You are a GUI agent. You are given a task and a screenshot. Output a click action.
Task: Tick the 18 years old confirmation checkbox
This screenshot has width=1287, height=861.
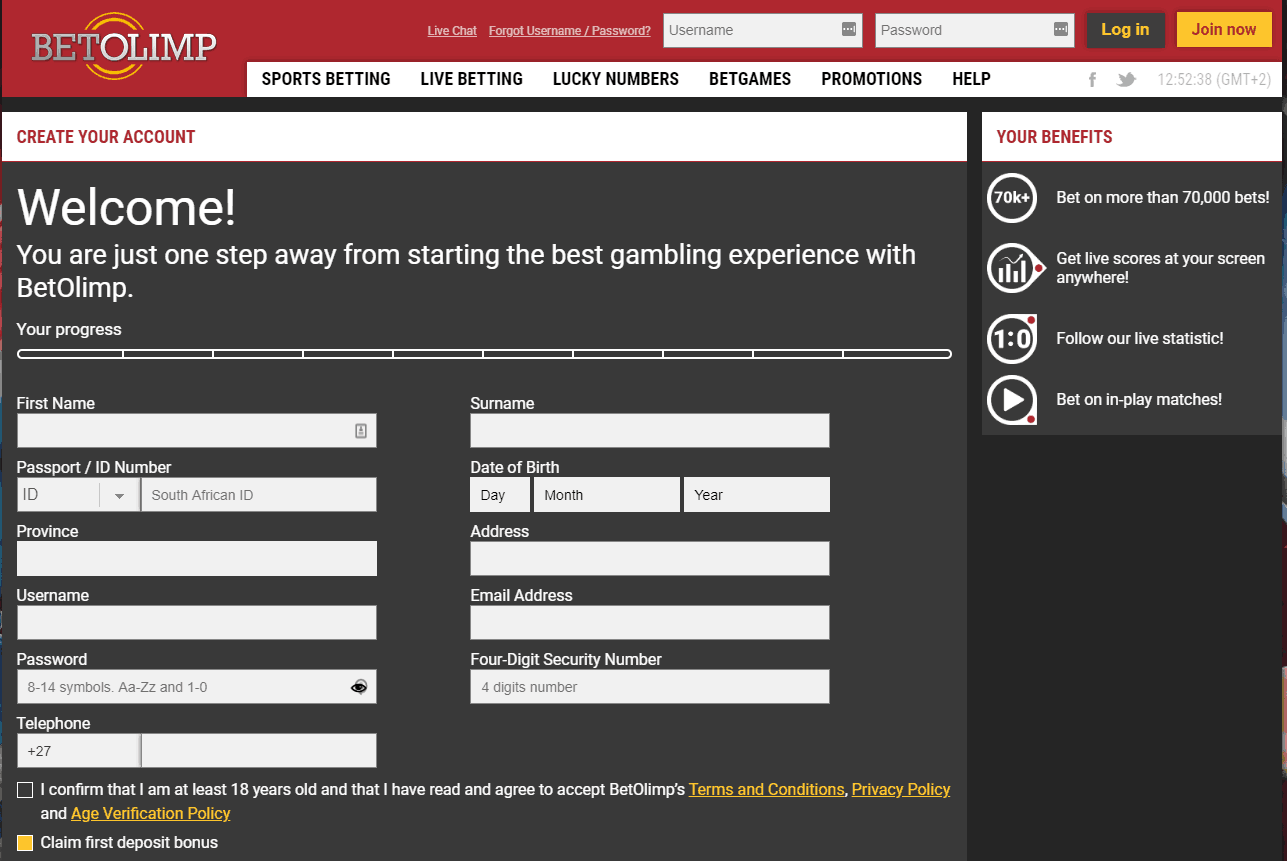point(25,790)
